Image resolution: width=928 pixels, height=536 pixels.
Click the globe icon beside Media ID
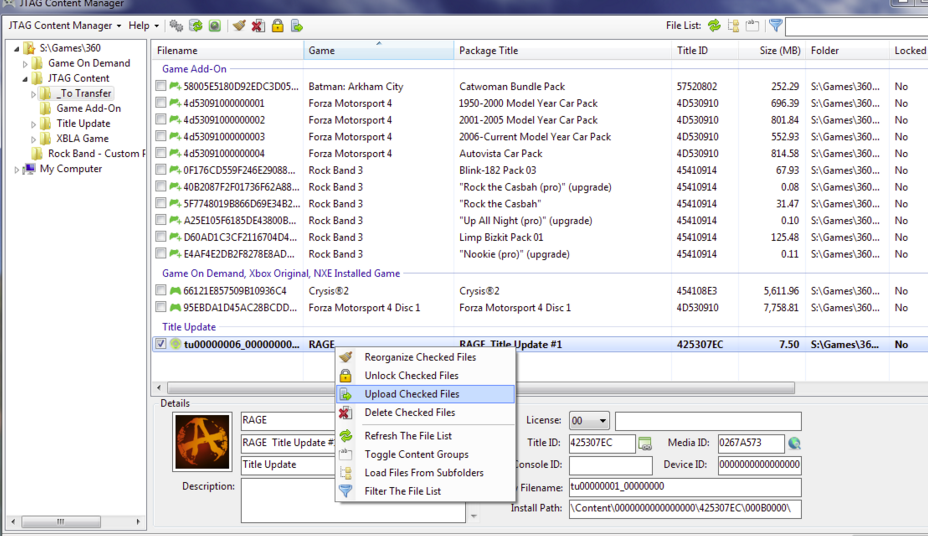tap(794, 443)
